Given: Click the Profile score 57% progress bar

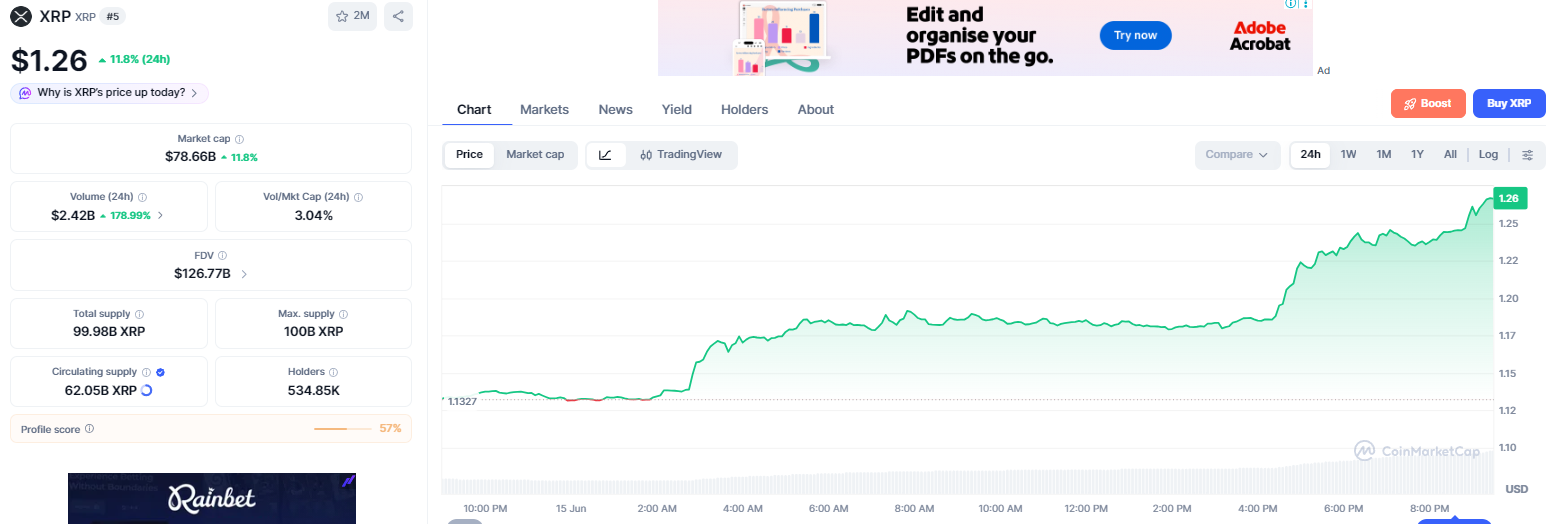Looking at the screenshot, I should [x=345, y=429].
